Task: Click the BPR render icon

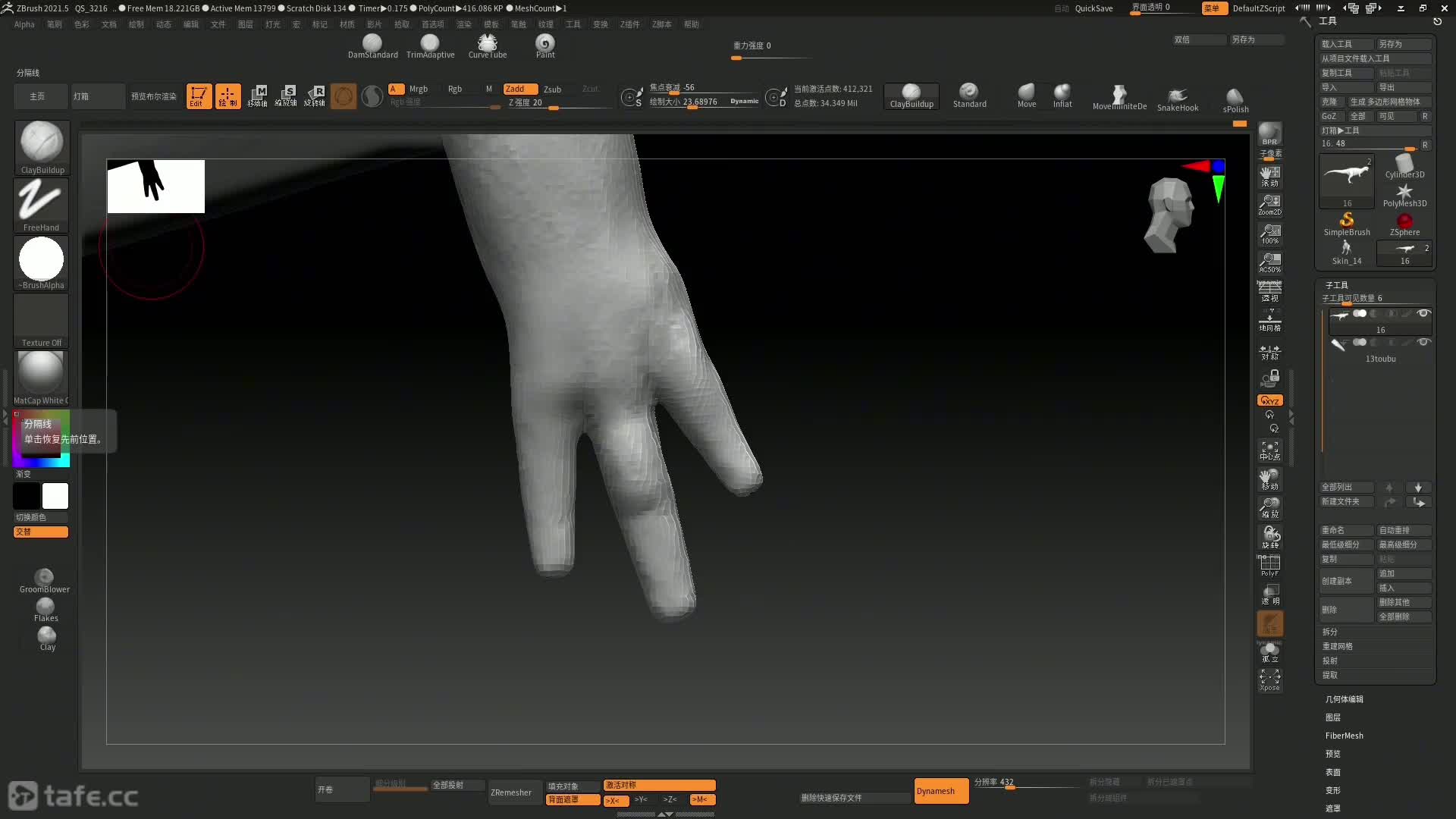Action: click(x=1269, y=134)
